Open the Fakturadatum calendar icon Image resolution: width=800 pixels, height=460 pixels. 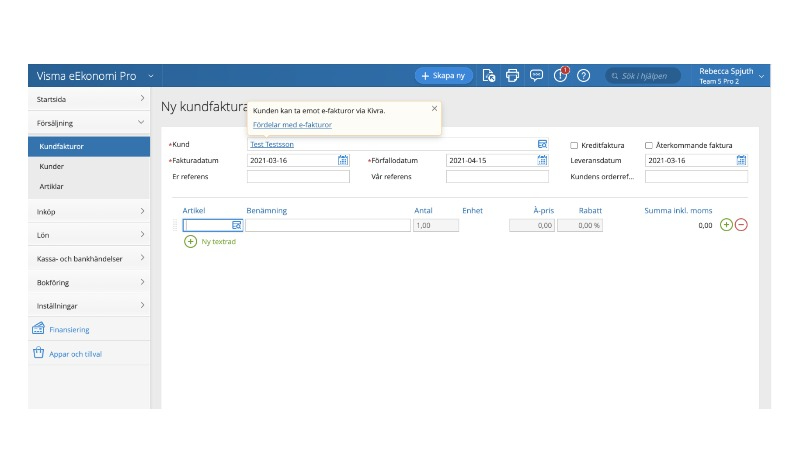343,160
